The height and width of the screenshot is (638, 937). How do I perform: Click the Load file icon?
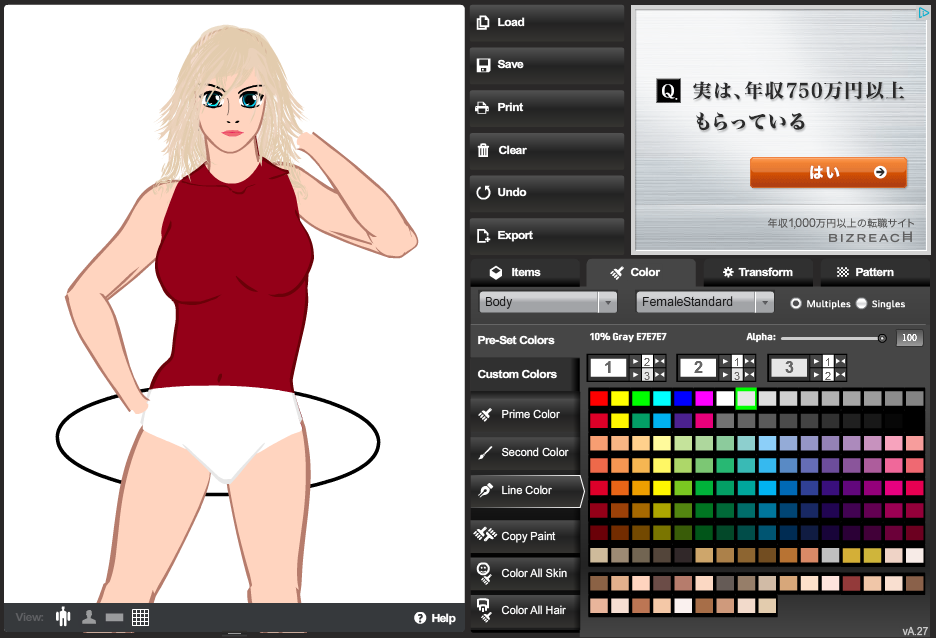coord(483,22)
